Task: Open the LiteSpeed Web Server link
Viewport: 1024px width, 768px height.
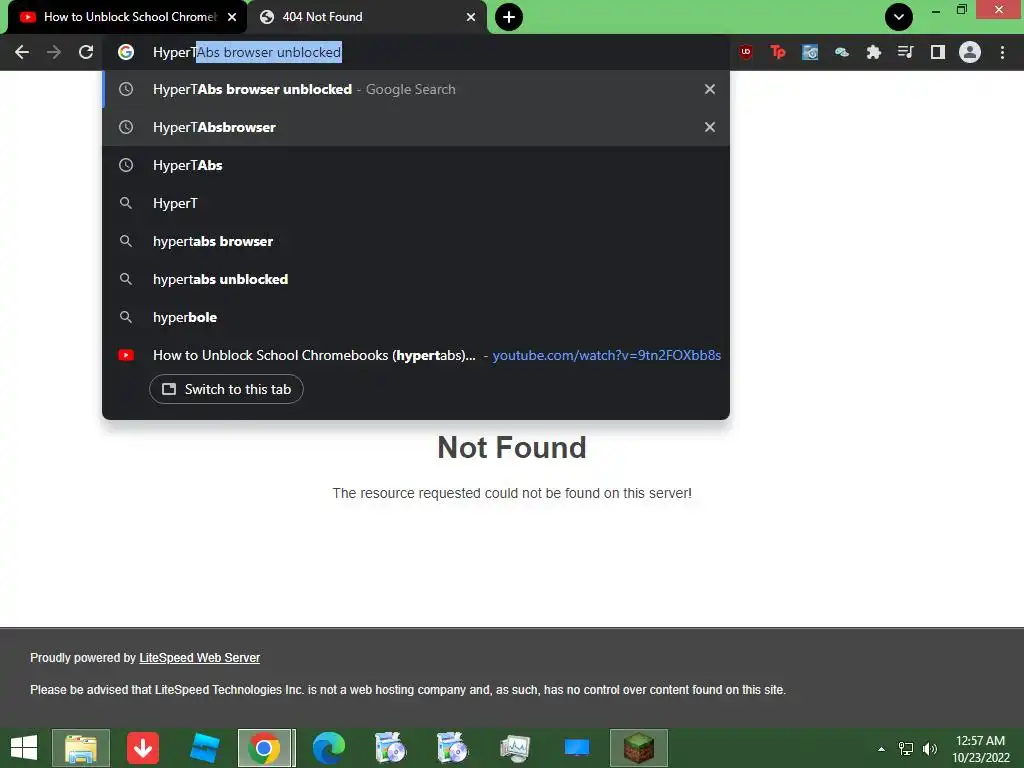Action: coord(199,658)
